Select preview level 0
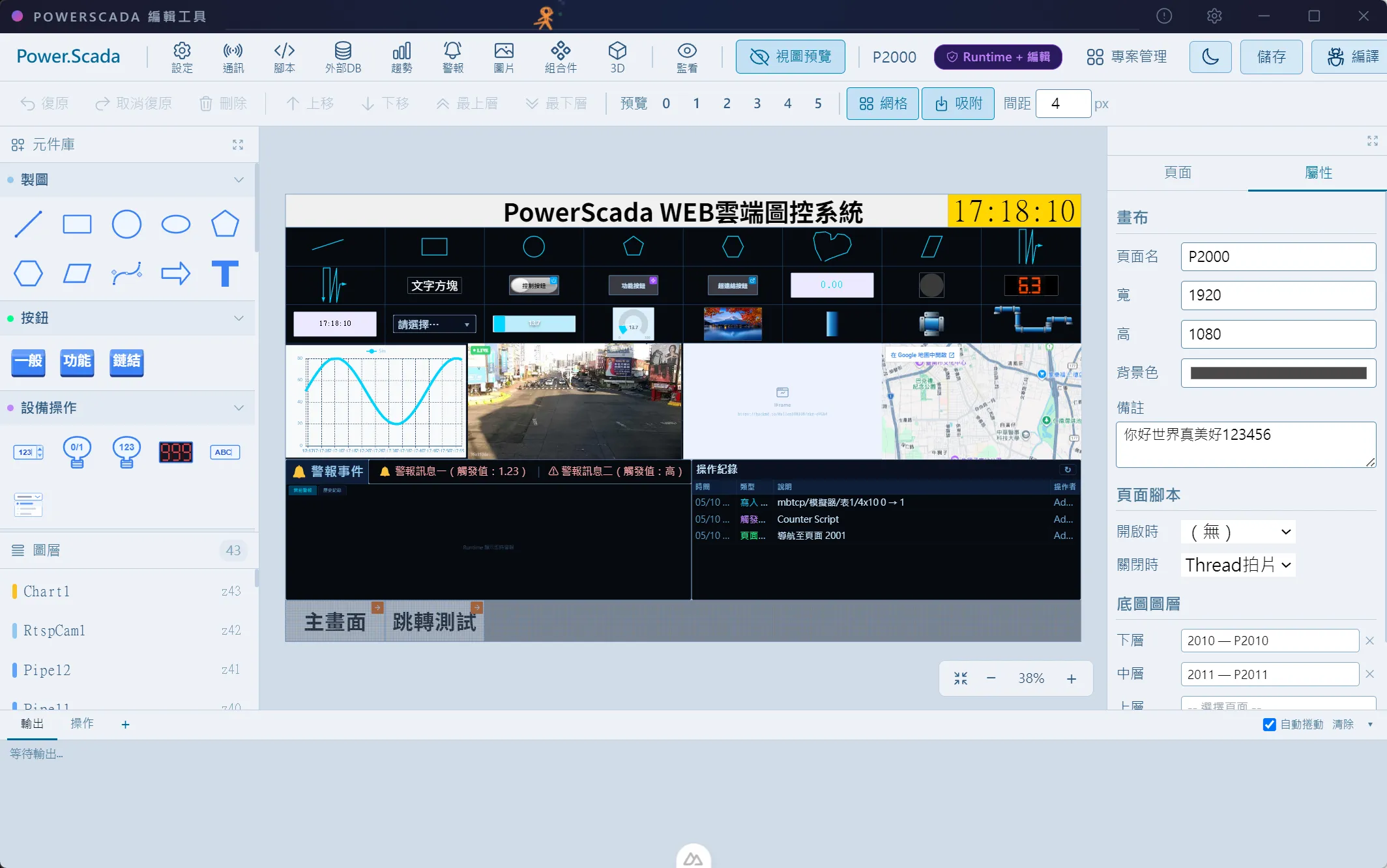Screen dimensions: 1387x868 [666, 104]
